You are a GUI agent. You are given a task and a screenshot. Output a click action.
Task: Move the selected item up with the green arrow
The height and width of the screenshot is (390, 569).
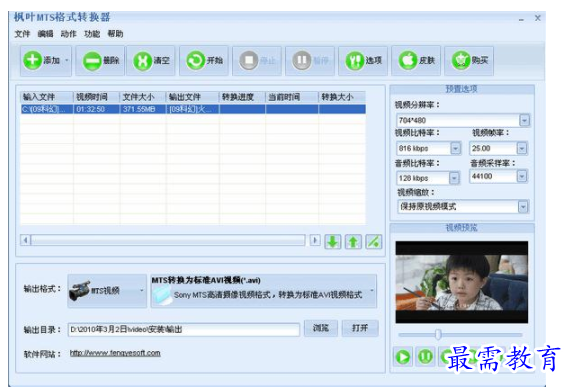[353, 242]
